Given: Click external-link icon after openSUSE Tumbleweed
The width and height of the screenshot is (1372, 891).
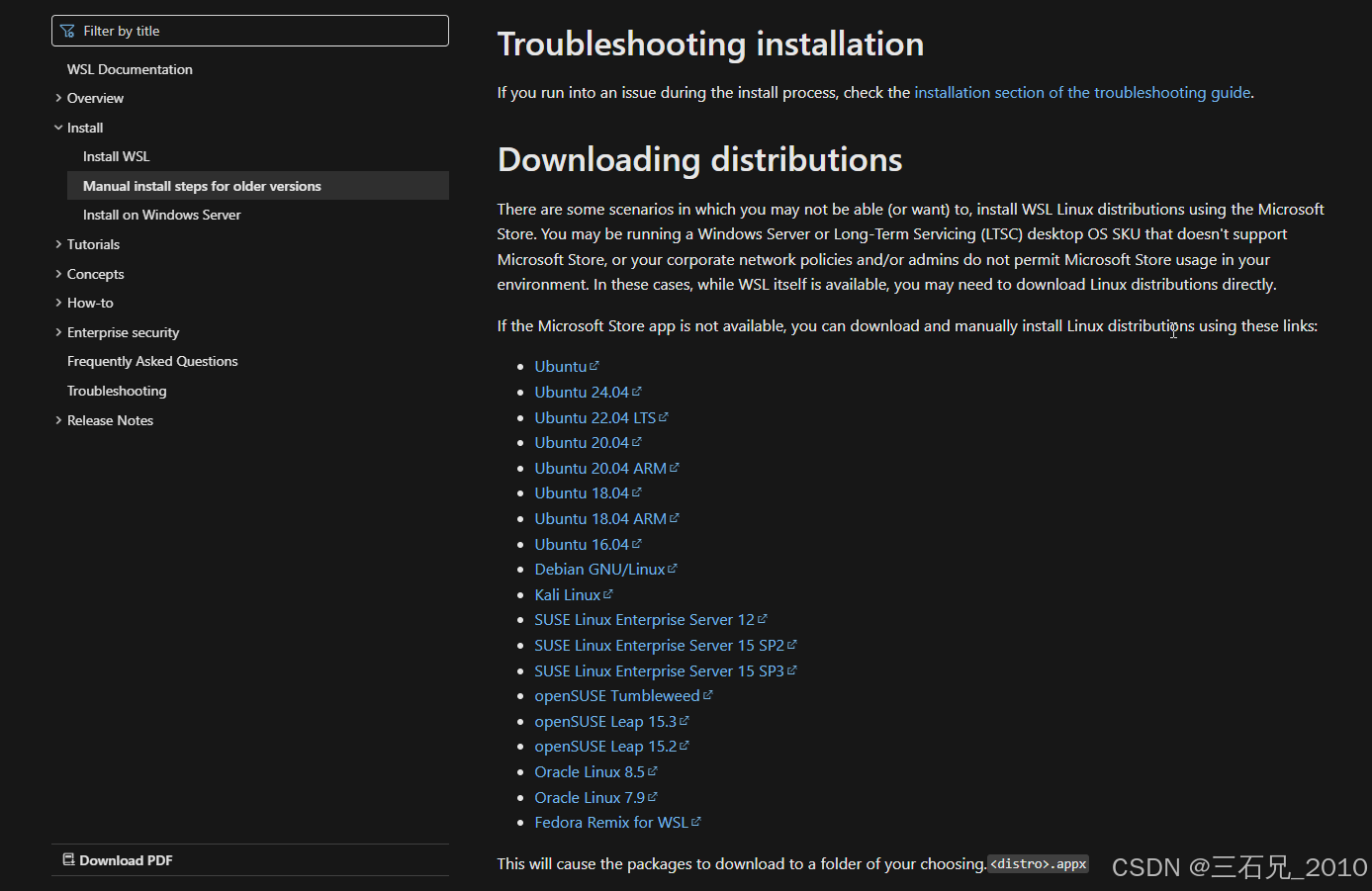Looking at the screenshot, I should [707, 694].
